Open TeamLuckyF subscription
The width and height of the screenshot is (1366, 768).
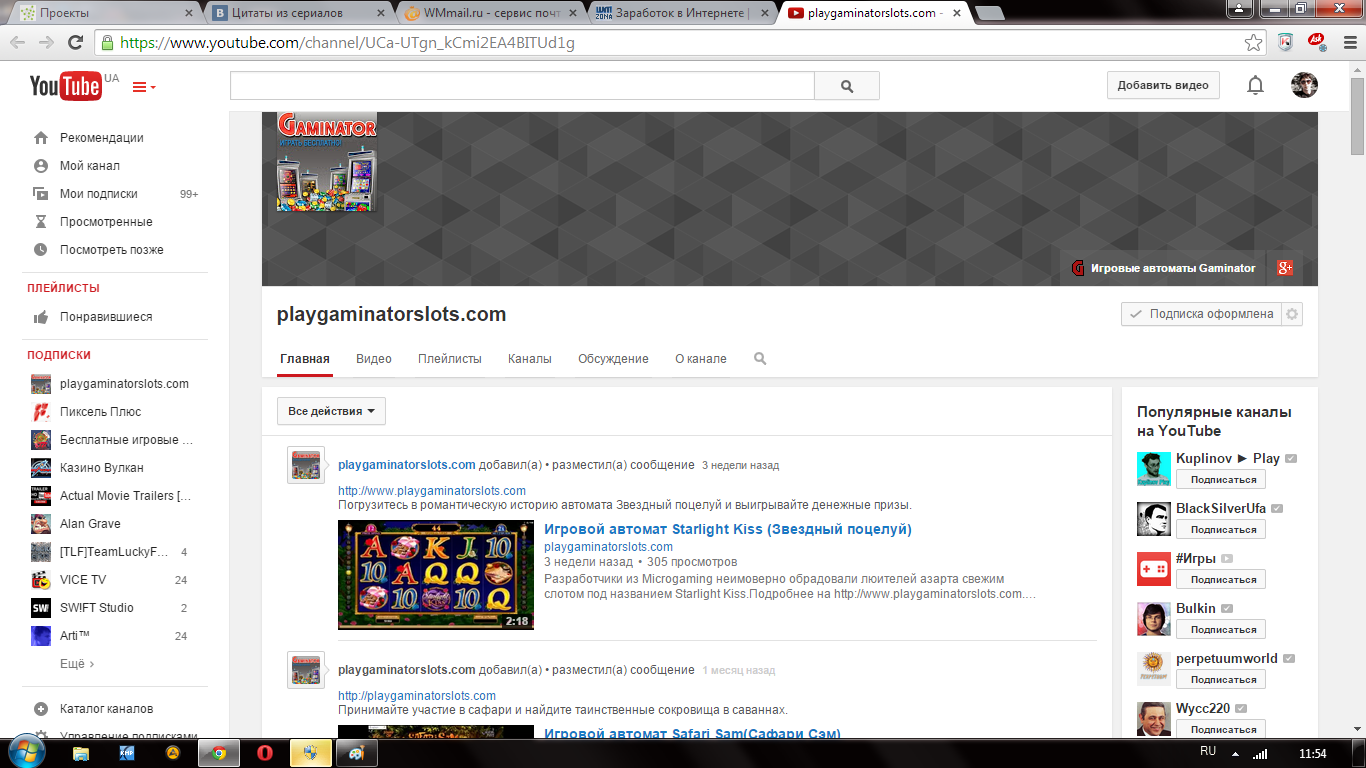114,552
